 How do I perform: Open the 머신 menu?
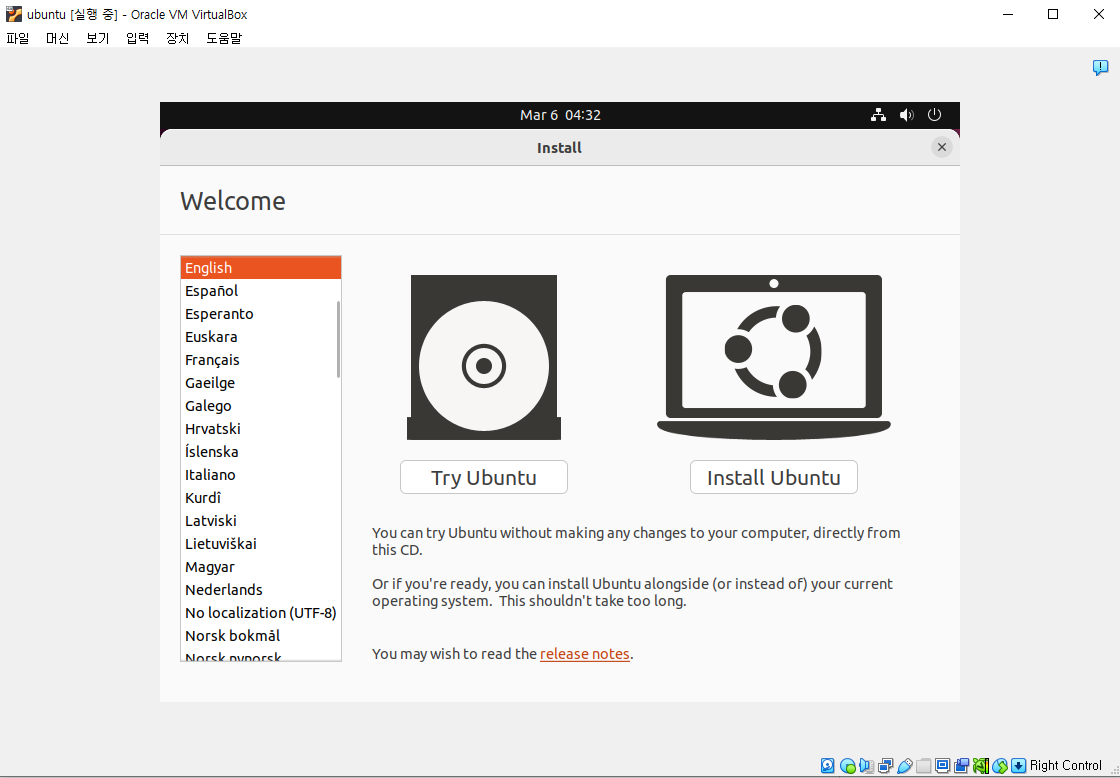[x=58, y=39]
